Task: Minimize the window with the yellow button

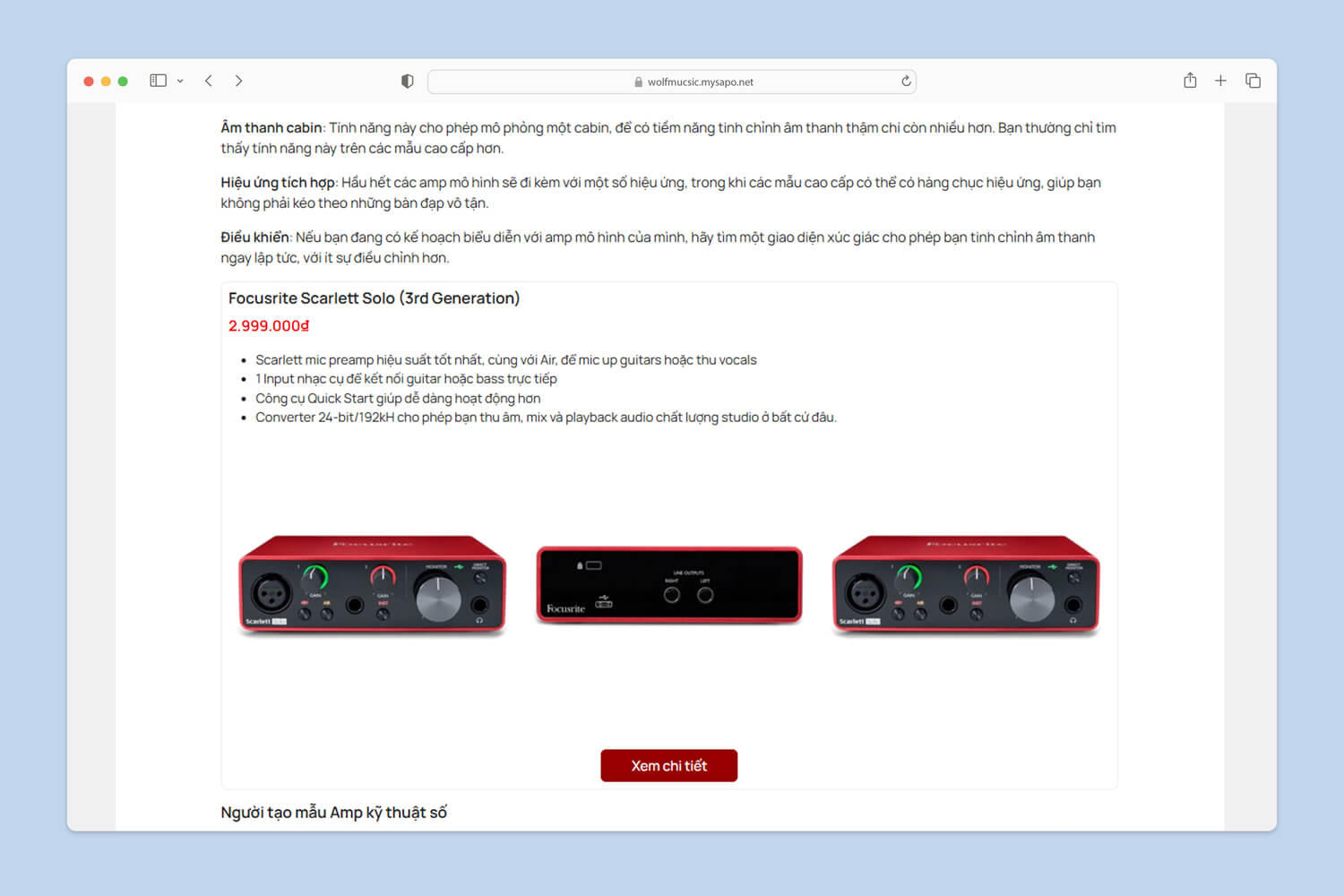Action: point(106,82)
